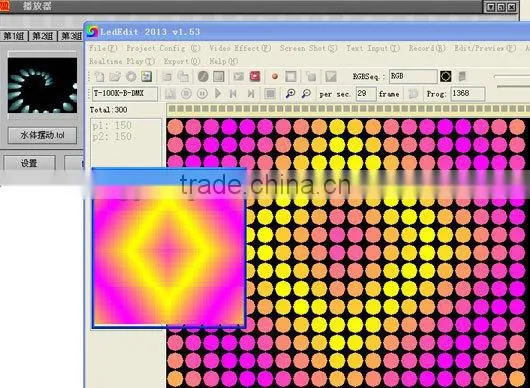Switch to 第3组 tab in player window
This screenshot has height=388, width=530.
tap(71, 36)
